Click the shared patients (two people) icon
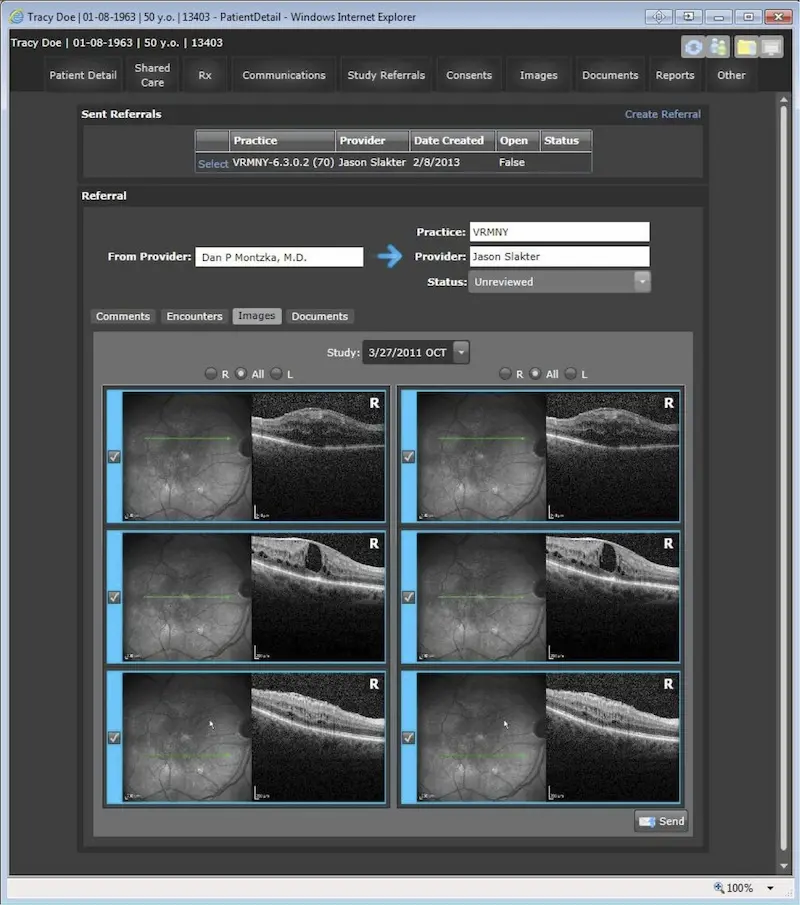This screenshot has height=905, width=800. (718, 47)
